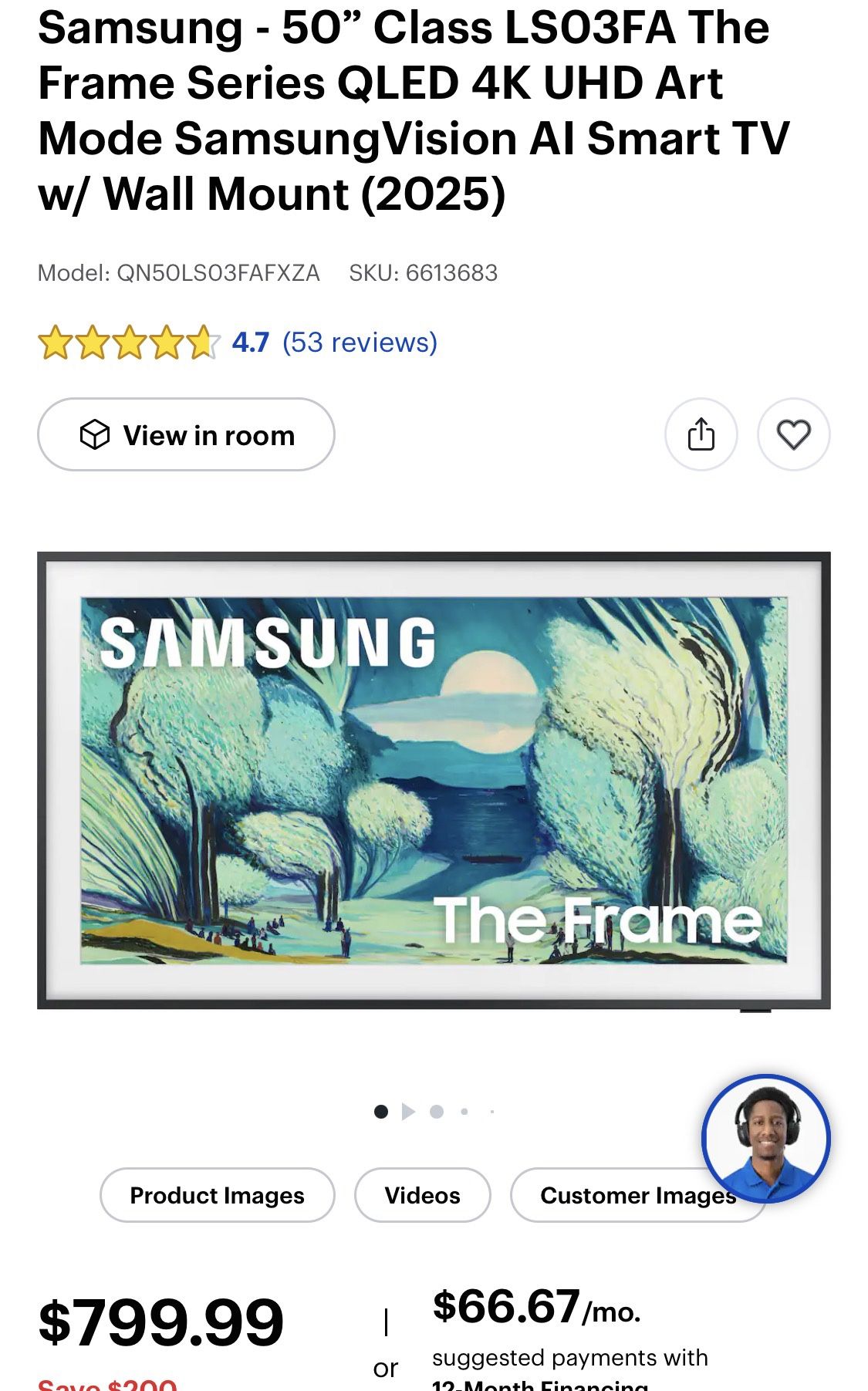Click the 4.7 rating number
868x1391 pixels.
pos(250,342)
